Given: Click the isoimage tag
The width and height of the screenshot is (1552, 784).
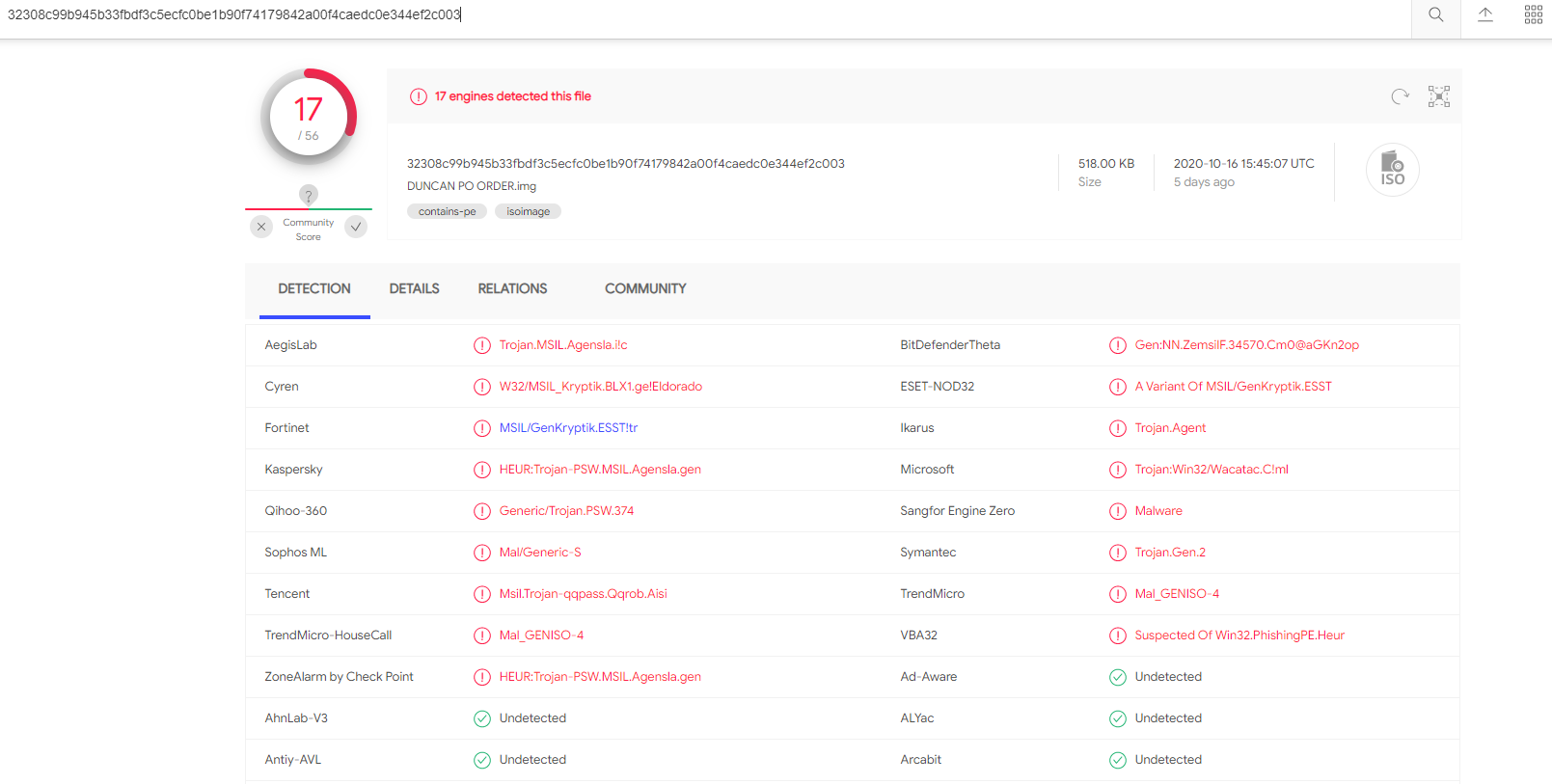Looking at the screenshot, I should tap(528, 211).
